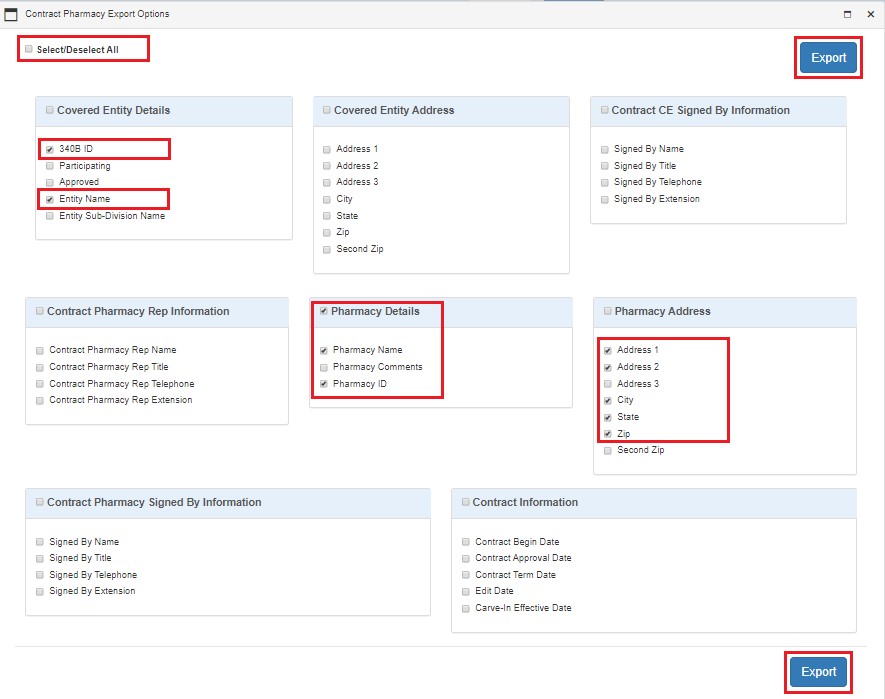
Task: Check CE Signed By Name checkbox
Action: click(x=604, y=150)
